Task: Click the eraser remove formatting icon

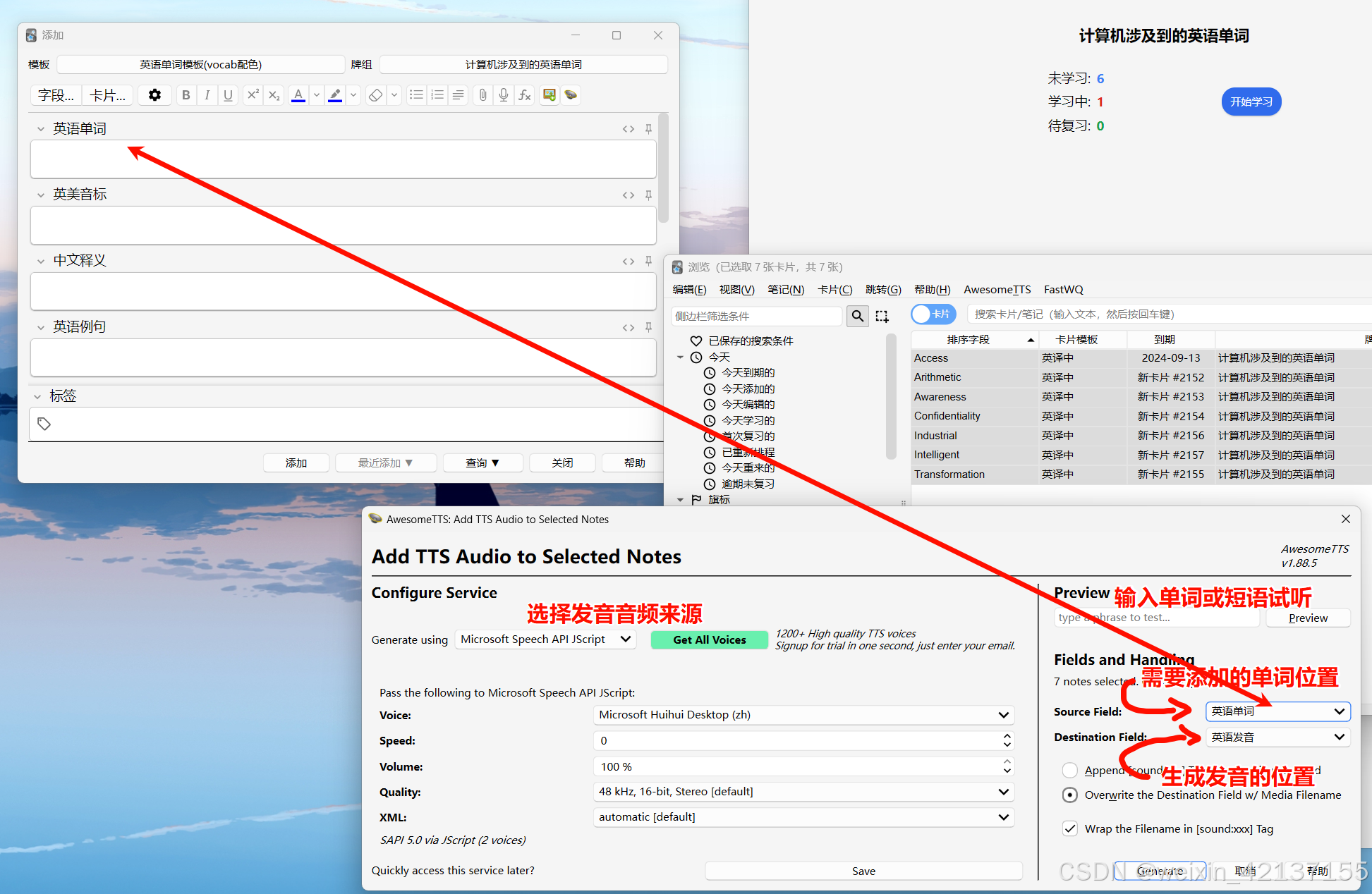Action: click(376, 95)
